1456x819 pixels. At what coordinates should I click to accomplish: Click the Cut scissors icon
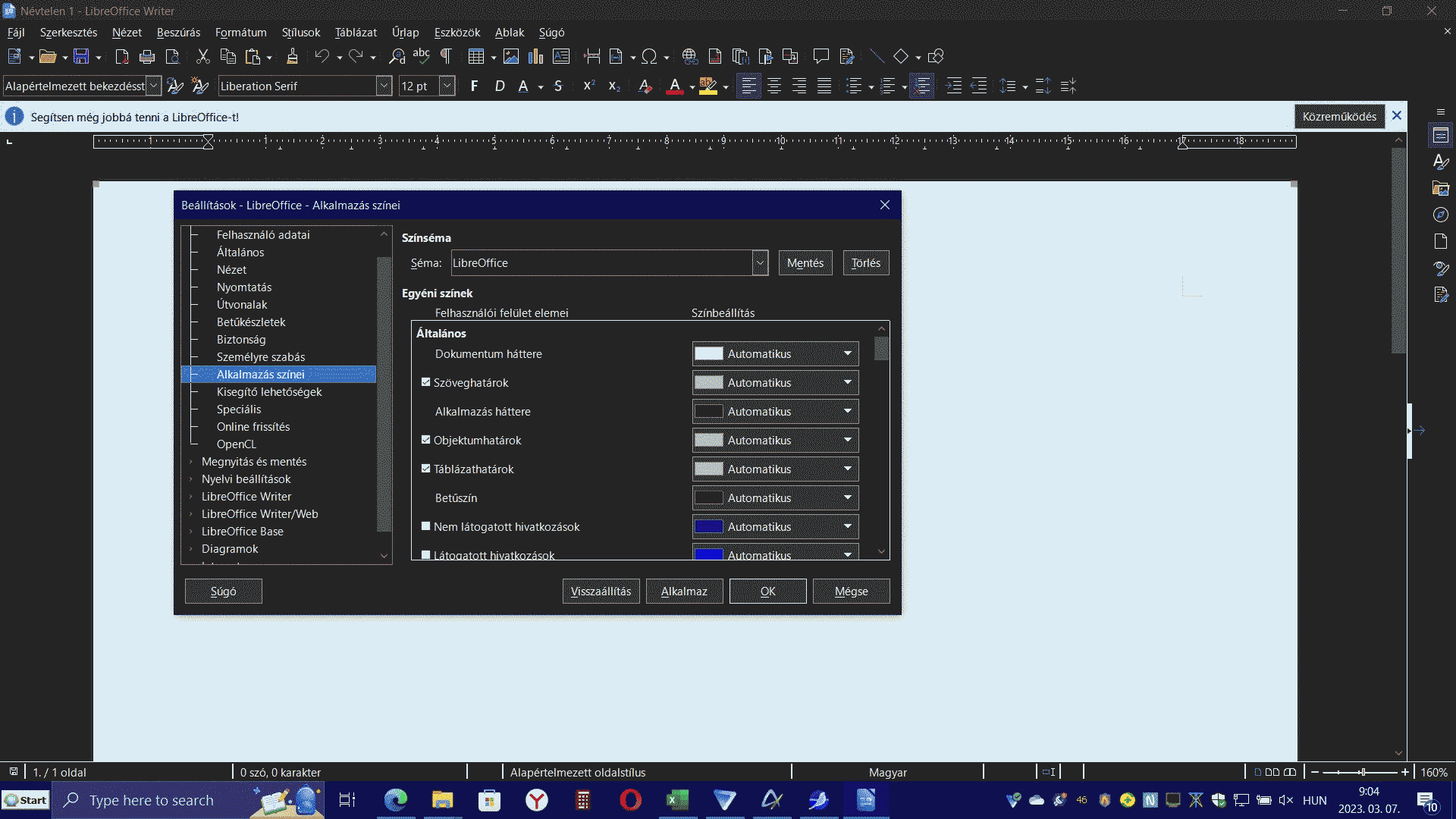coord(202,56)
